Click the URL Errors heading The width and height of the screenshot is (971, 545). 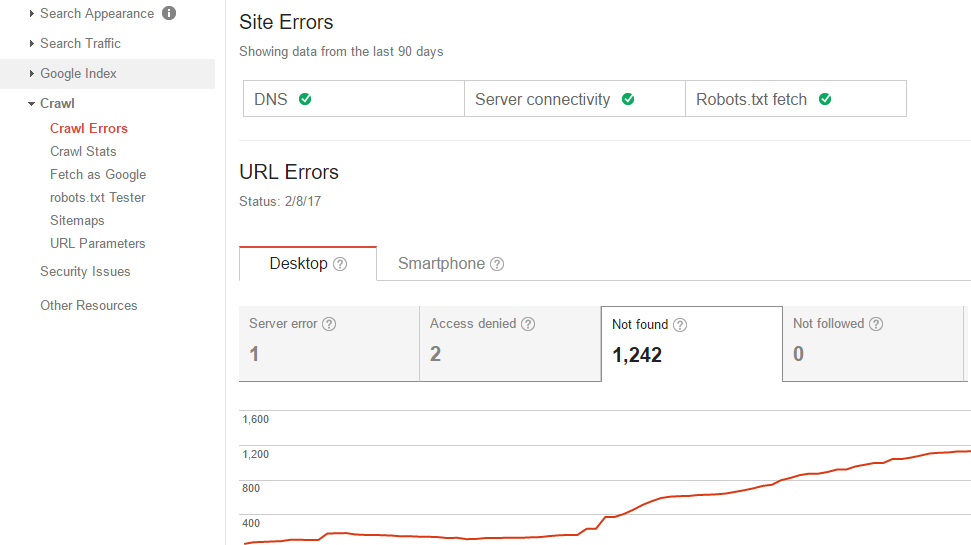click(x=289, y=172)
